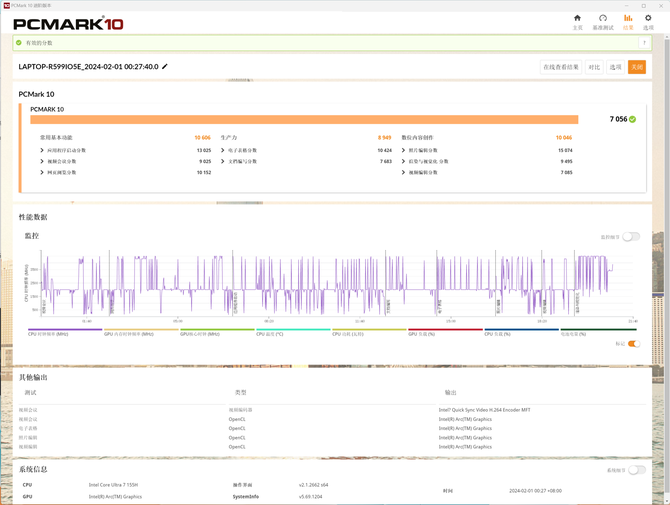This screenshot has width=670, height=505.
Task: Click the 主页 tab label
Action: (x=577, y=28)
